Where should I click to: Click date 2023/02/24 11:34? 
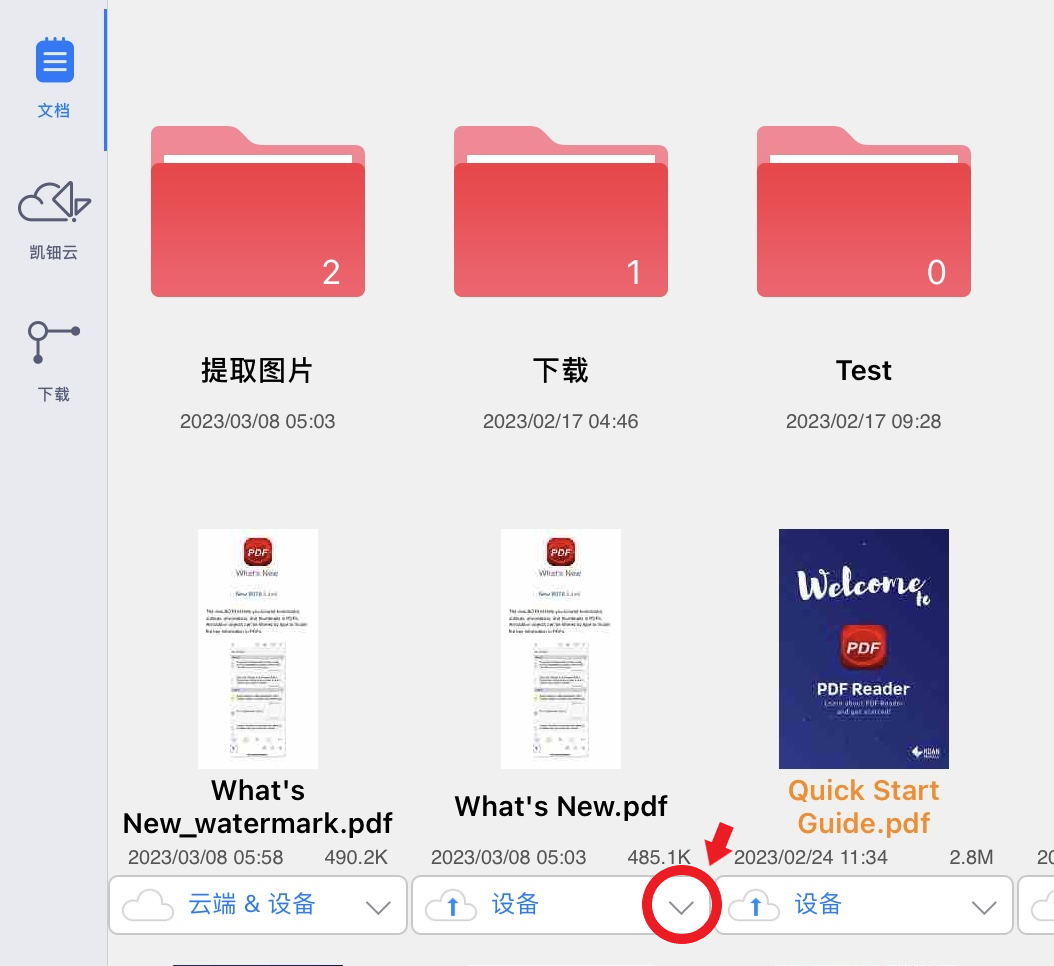point(811,857)
